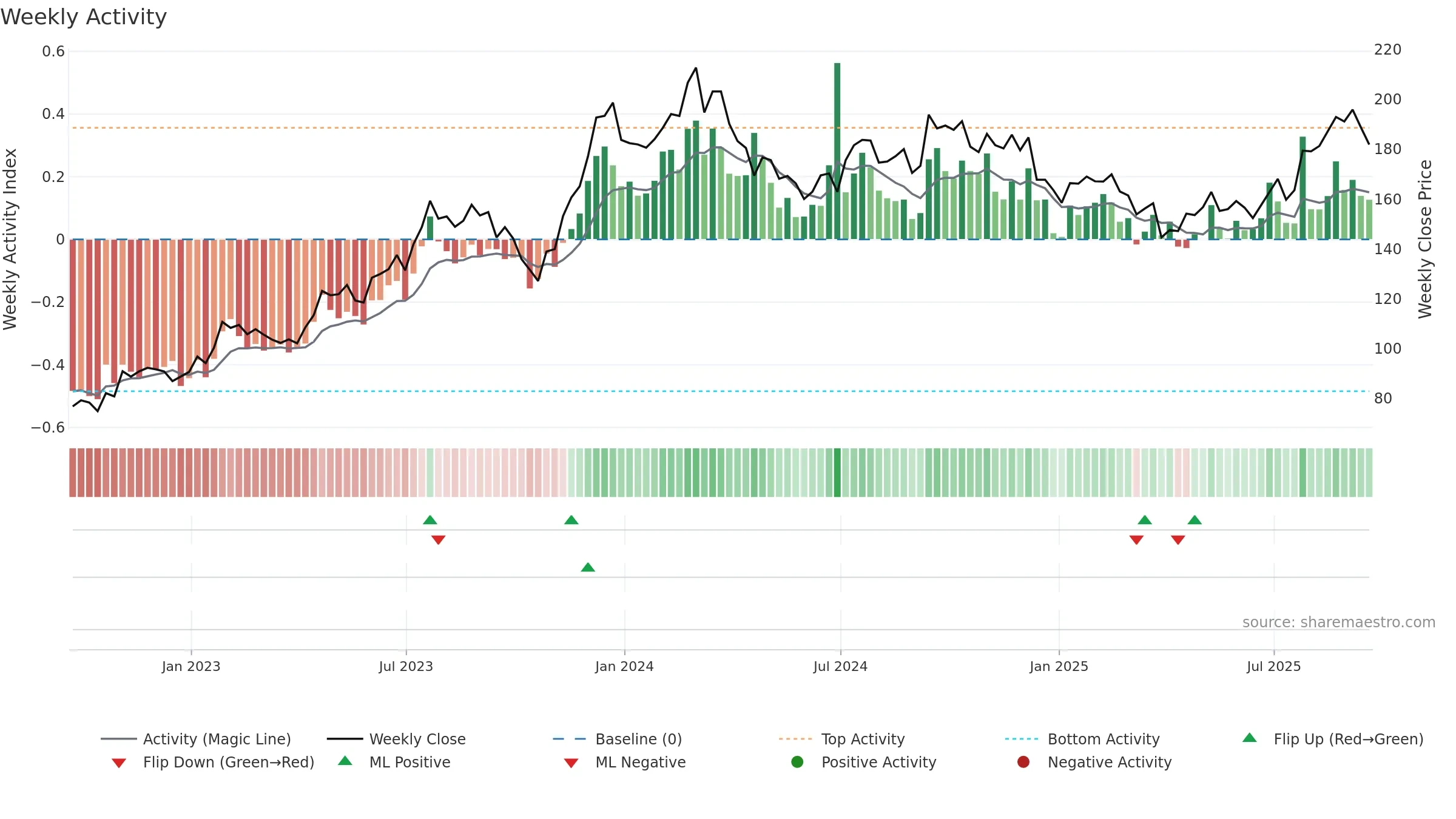This screenshot has width=1456, height=819.
Task: Click the Jul 2025 x-axis label
Action: 1274,666
